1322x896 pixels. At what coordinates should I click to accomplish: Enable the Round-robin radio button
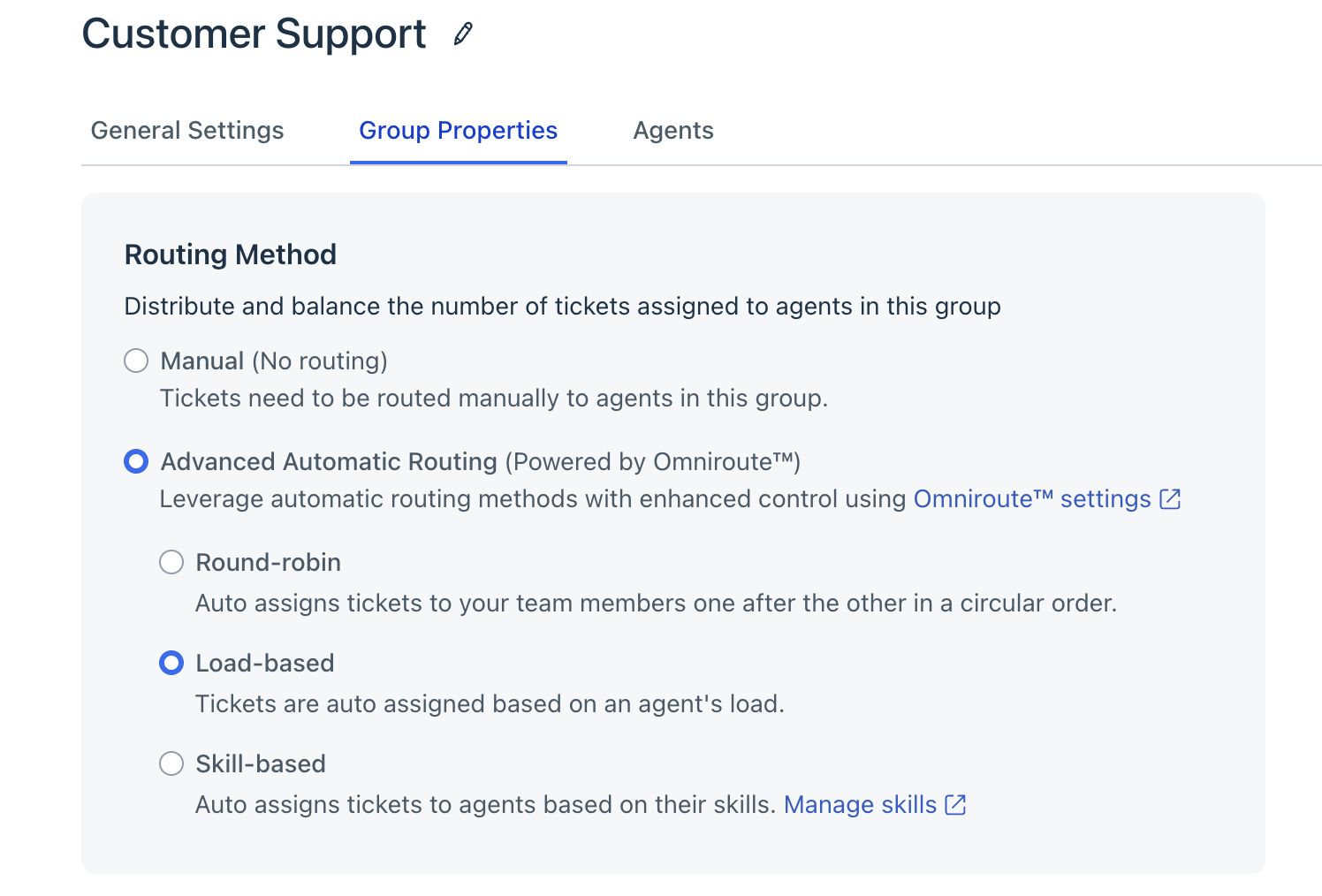[x=171, y=562]
